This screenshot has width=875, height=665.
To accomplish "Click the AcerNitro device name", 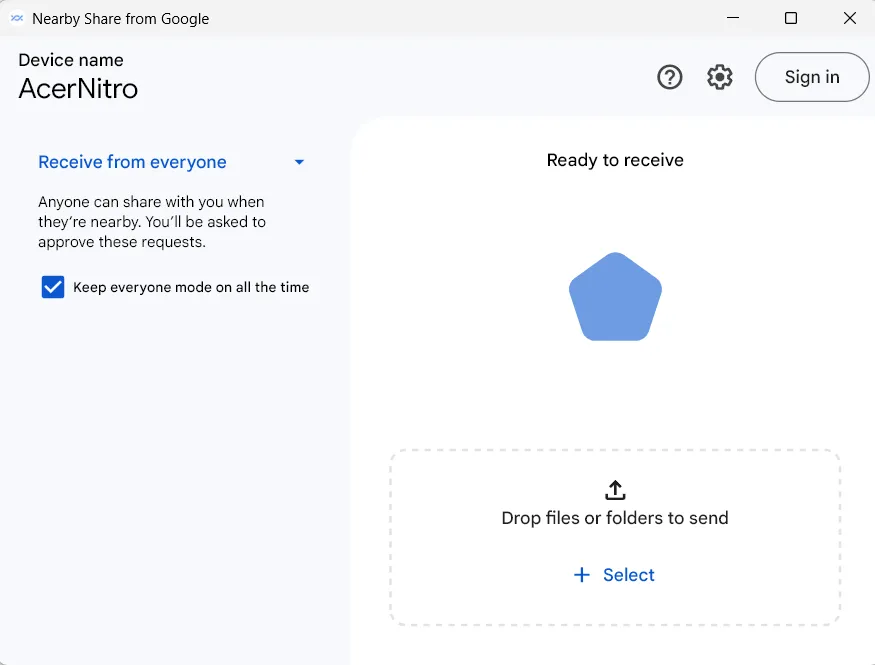I will tap(78, 88).
